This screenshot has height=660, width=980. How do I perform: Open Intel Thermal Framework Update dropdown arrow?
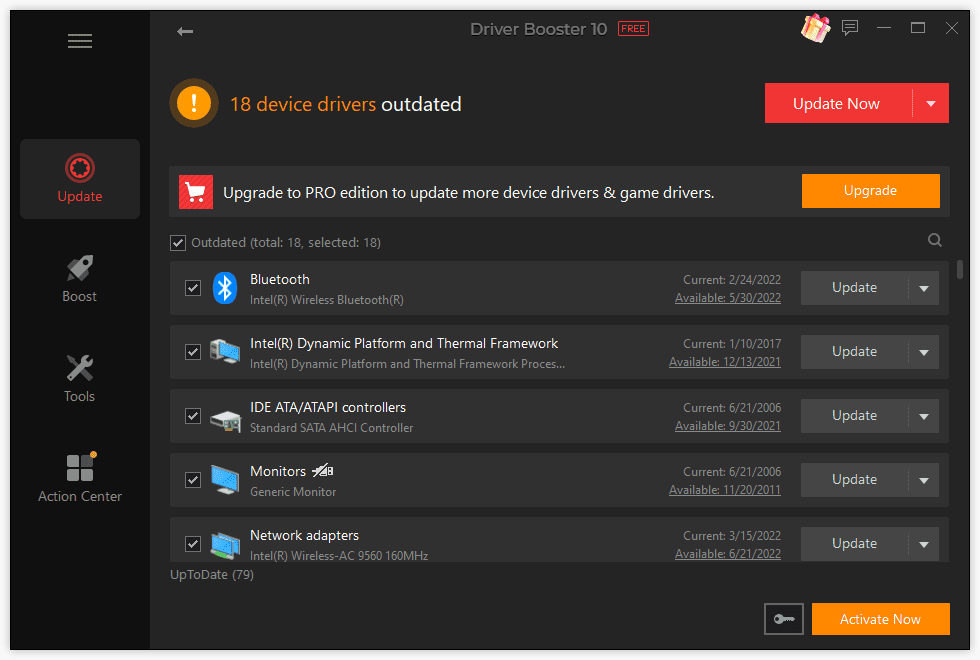click(x=924, y=352)
